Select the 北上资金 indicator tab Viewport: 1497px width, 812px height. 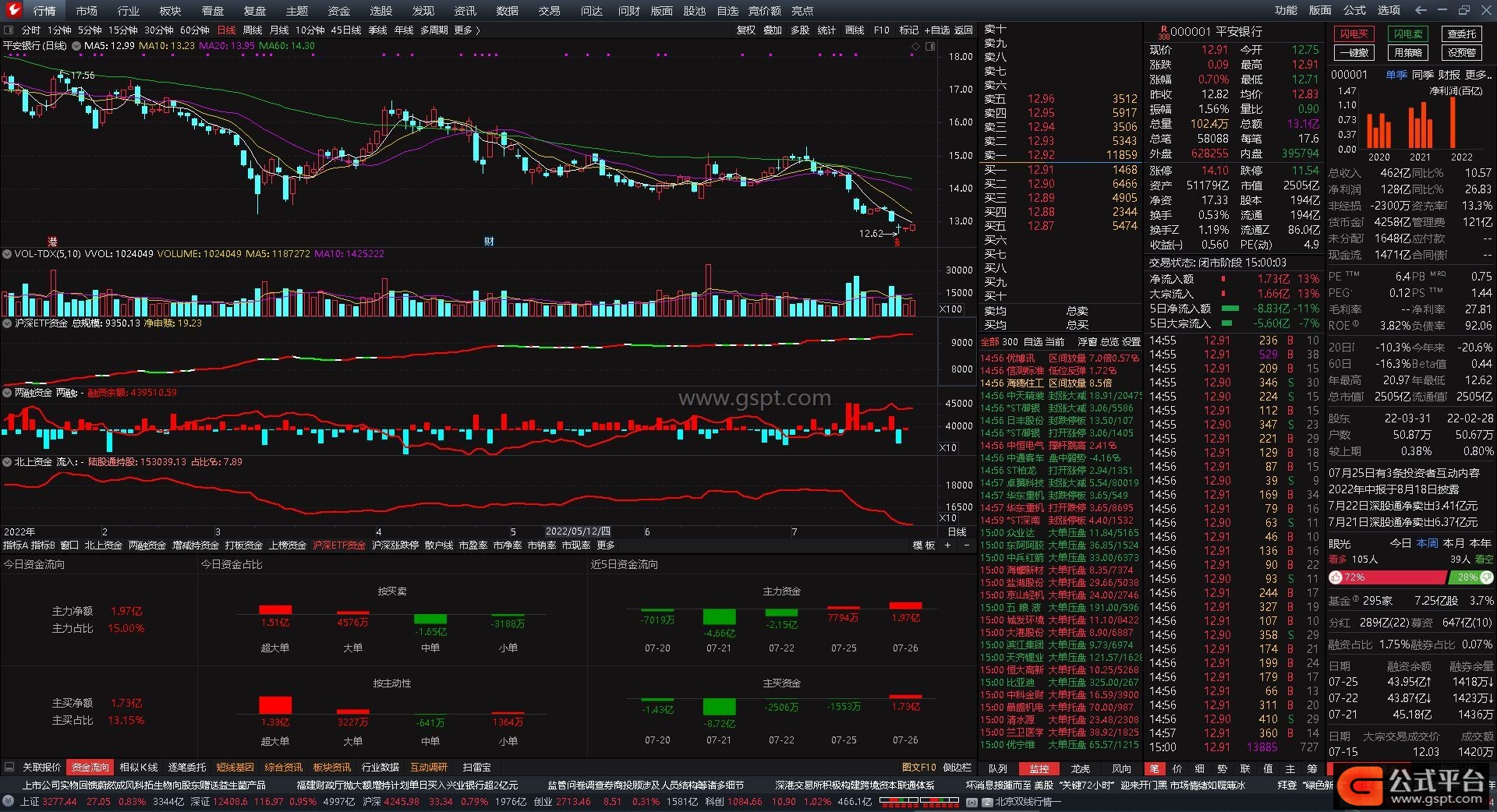tap(103, 545)
